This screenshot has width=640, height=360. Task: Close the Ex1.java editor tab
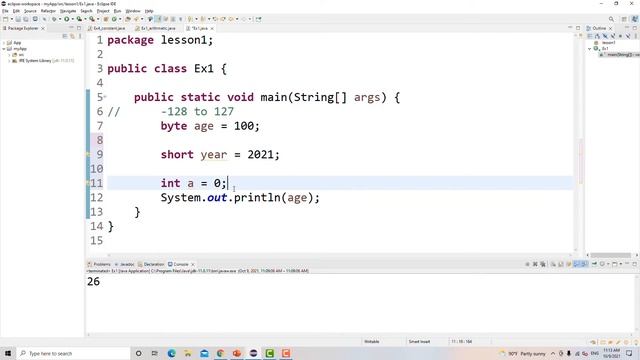[x=212, y=28]
